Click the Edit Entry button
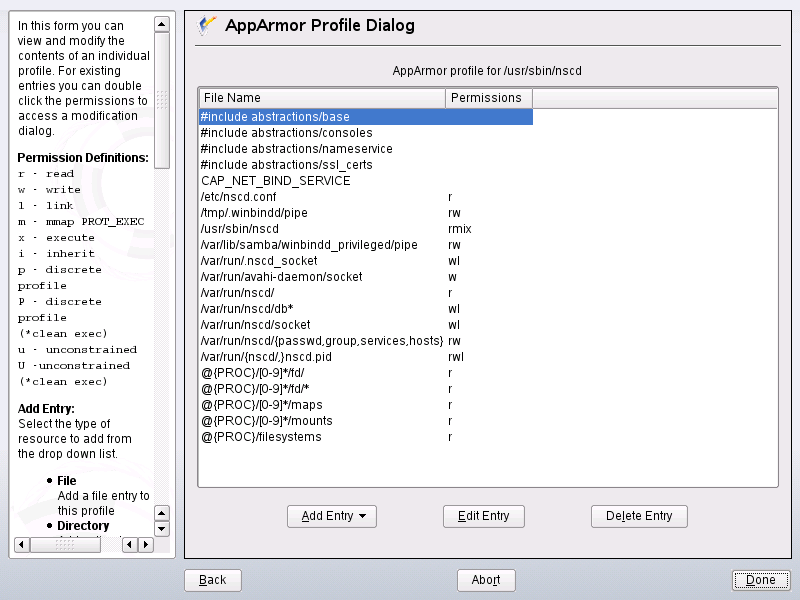 point(484,516)
